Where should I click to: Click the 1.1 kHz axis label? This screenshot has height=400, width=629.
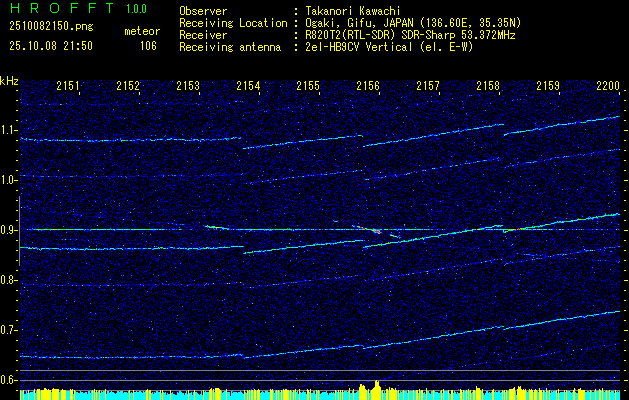tap(8, 130)
